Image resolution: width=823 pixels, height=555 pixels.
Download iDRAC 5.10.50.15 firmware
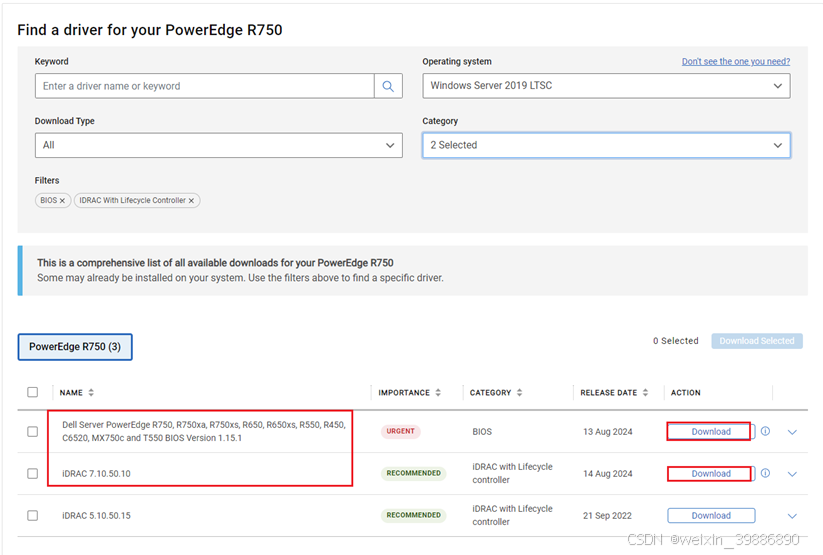(x=711, y=516)
